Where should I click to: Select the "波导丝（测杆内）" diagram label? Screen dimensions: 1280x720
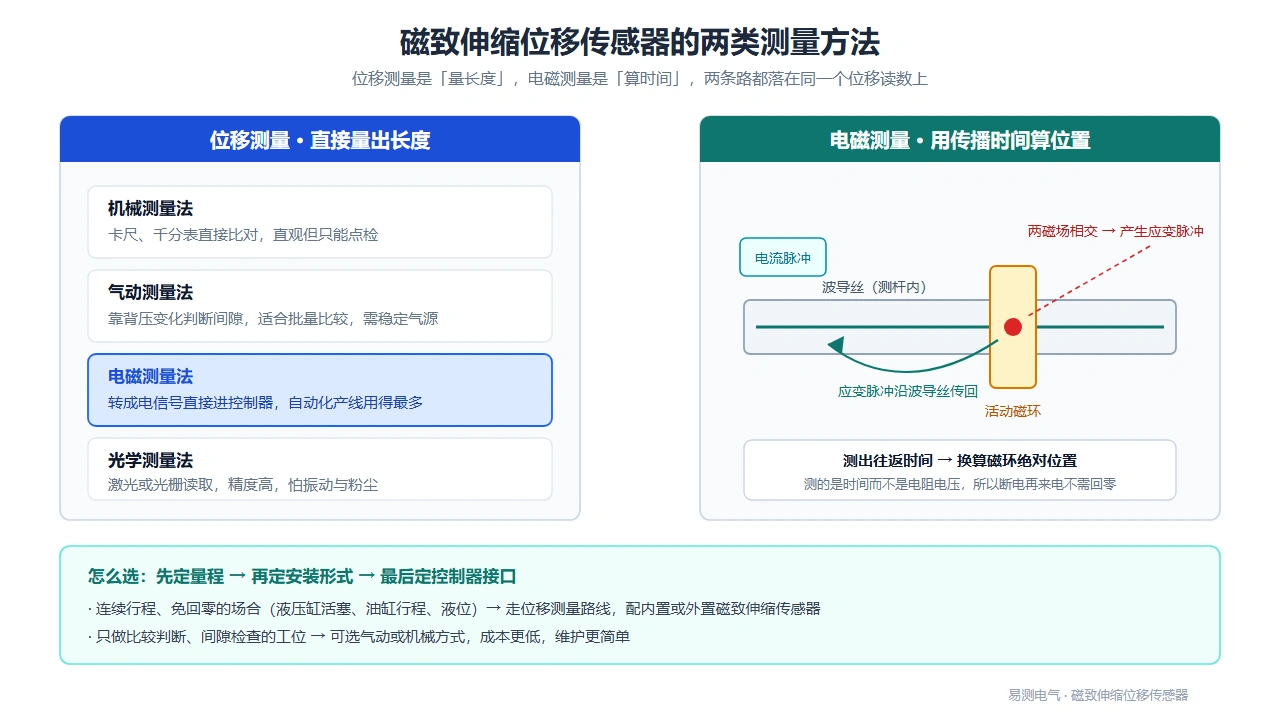[874, 287]
